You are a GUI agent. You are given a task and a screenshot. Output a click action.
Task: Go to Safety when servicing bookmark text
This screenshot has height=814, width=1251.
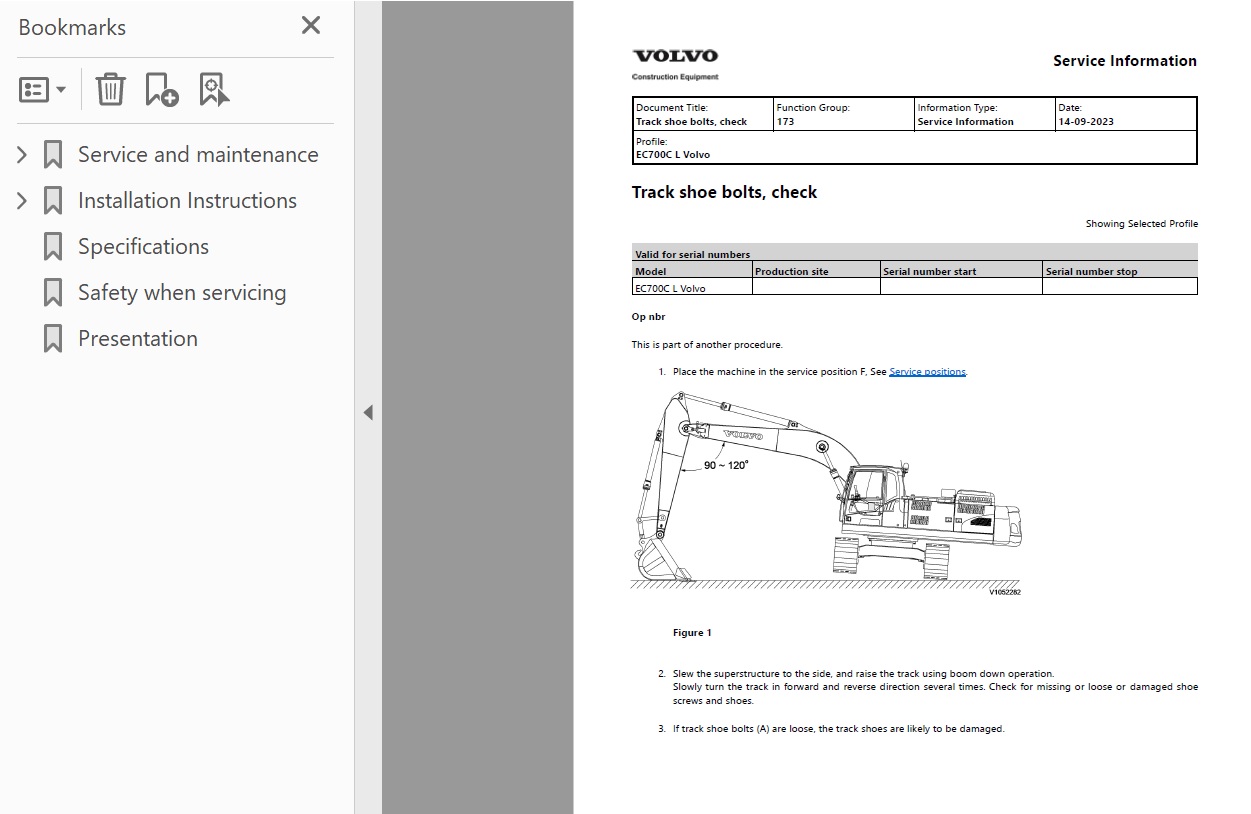tap(182, 293)
